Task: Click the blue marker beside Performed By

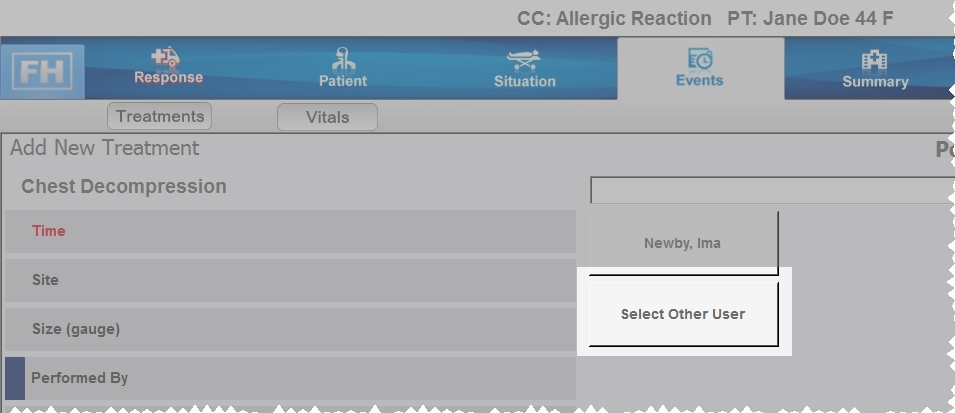Action: 15,378
